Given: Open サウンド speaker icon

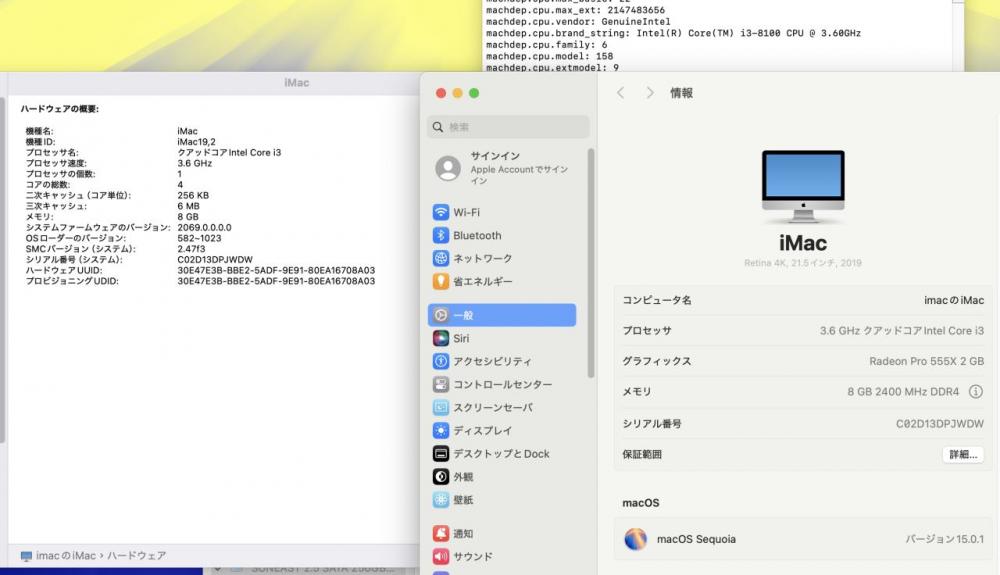Looking at the screenshot, I should tap(441, 557).
